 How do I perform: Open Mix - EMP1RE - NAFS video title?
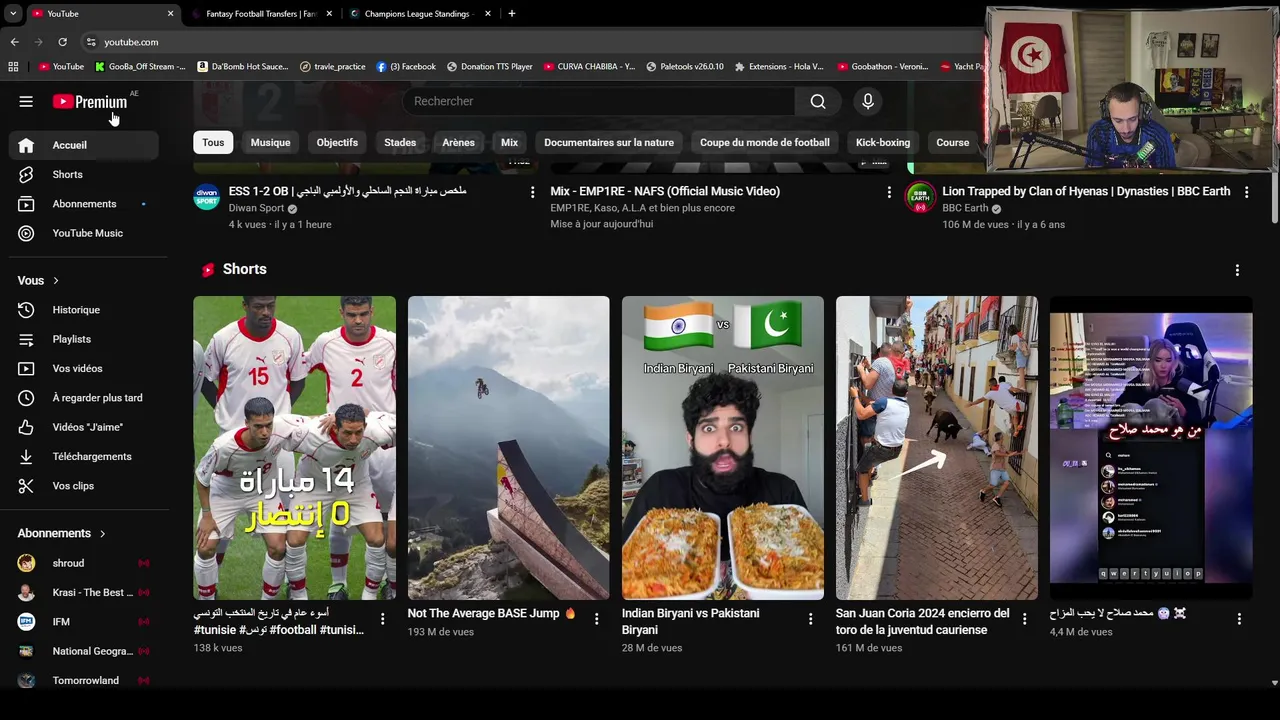pos(665,191)
